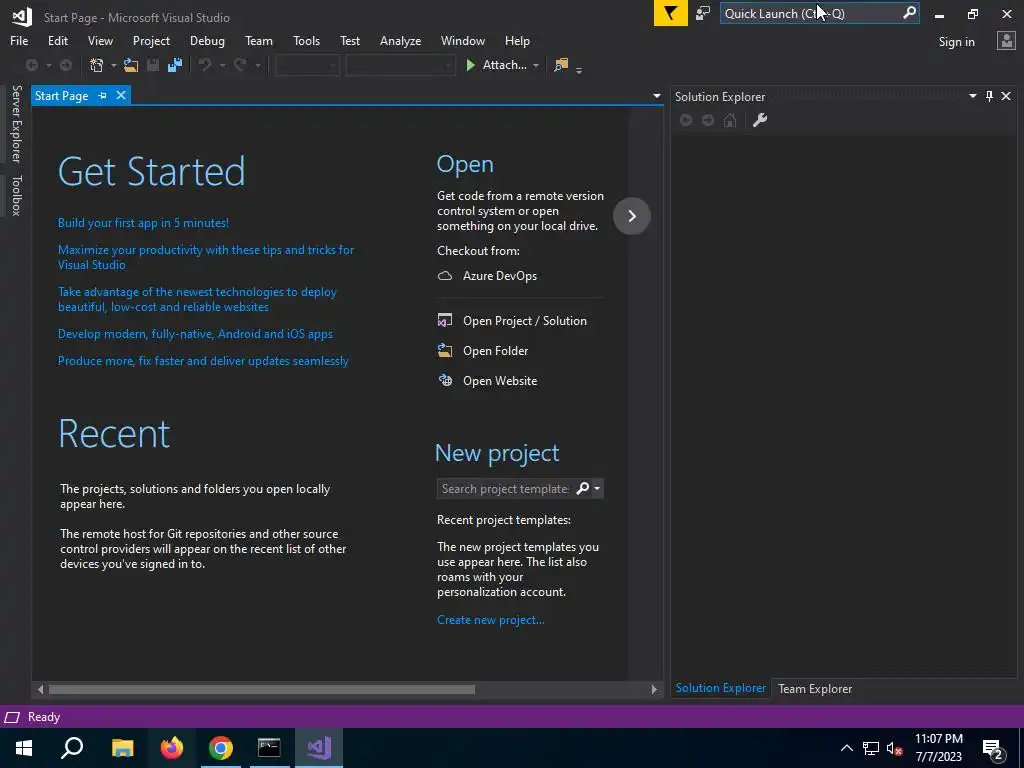The image size is (1024, 768).
Task: Open the document tabs list dropdown arrow
Action: (x=656, y=96)
